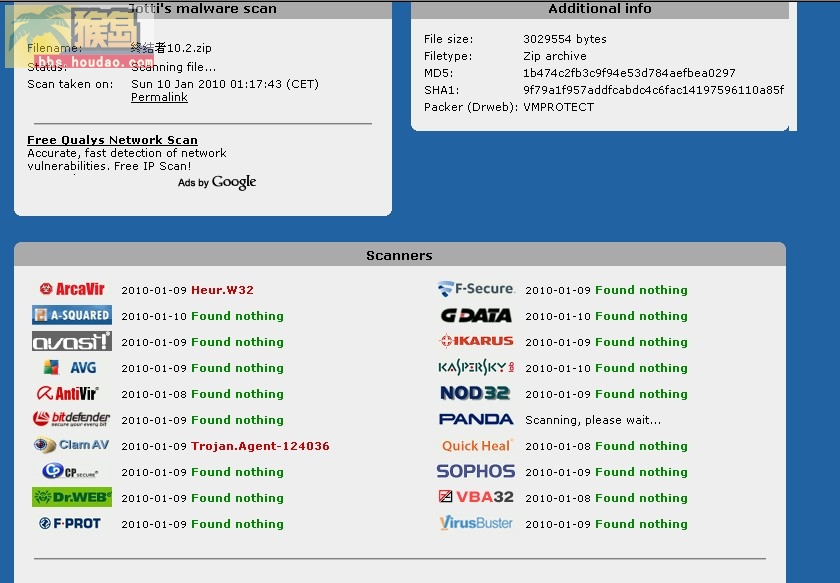Click the avast! Found nothing result
The height and width of the screenshot is (583, 840).
237,342
